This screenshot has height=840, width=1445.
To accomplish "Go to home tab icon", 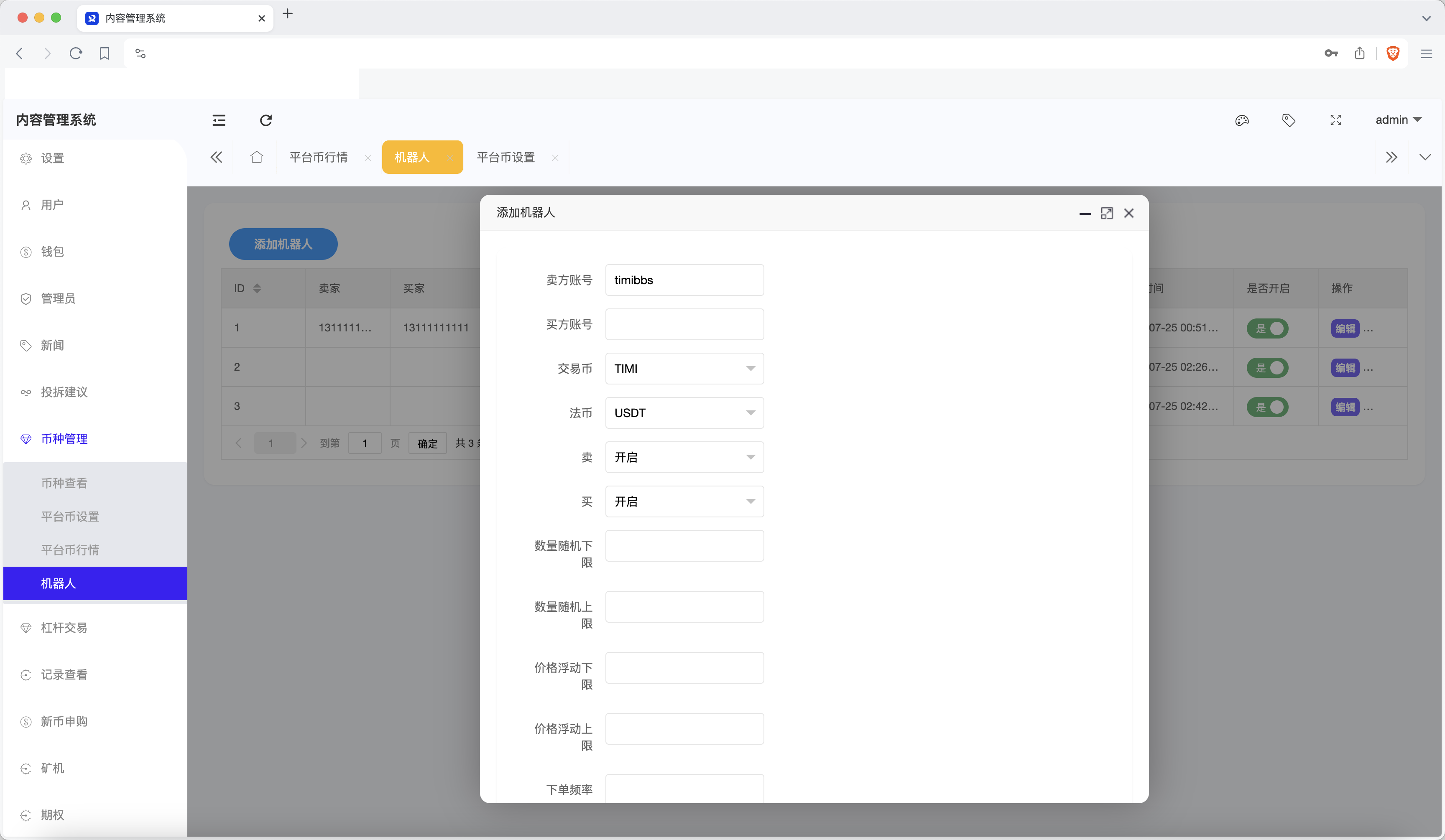I will click(256, 157).
